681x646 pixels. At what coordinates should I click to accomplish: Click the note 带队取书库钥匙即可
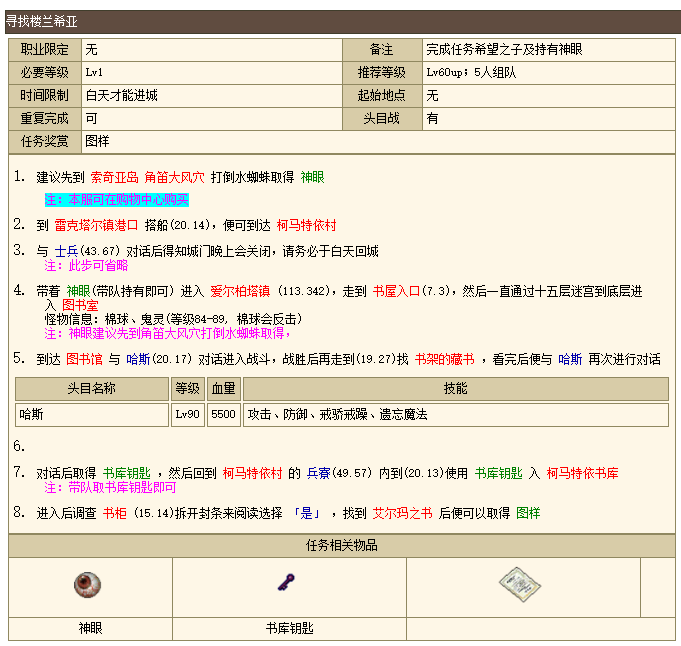point(110,487)
